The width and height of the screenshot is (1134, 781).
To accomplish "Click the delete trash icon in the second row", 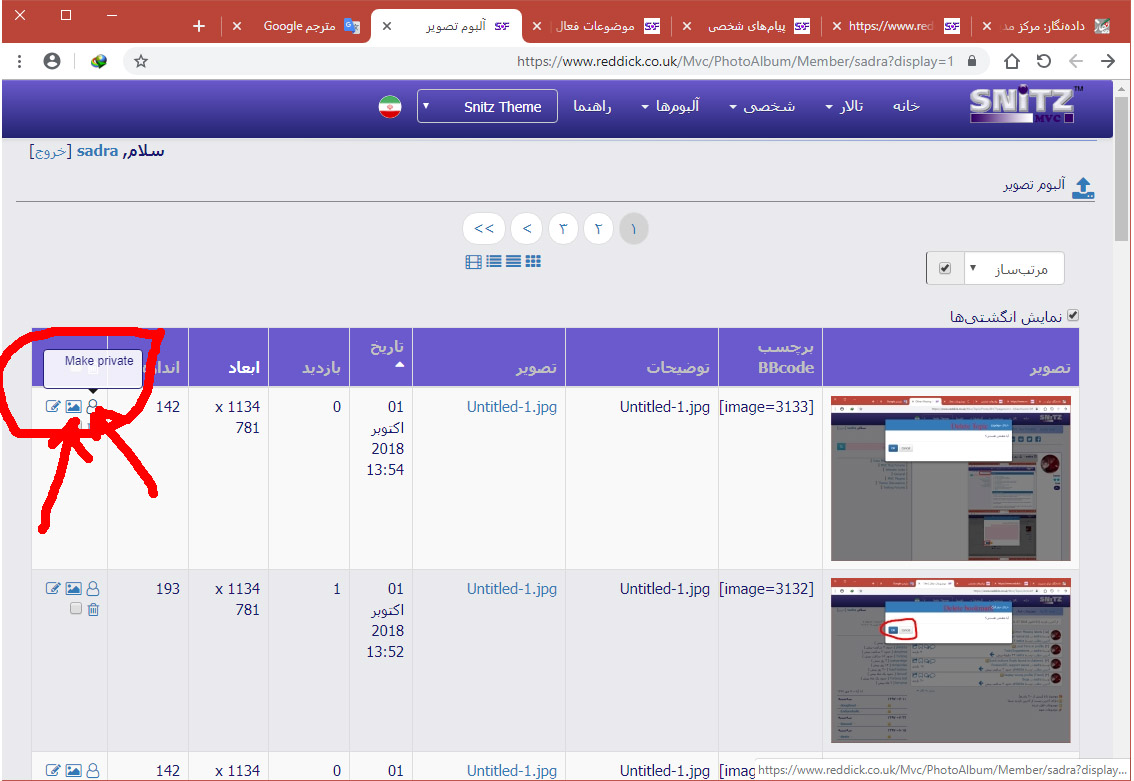I will pos(93,609).
